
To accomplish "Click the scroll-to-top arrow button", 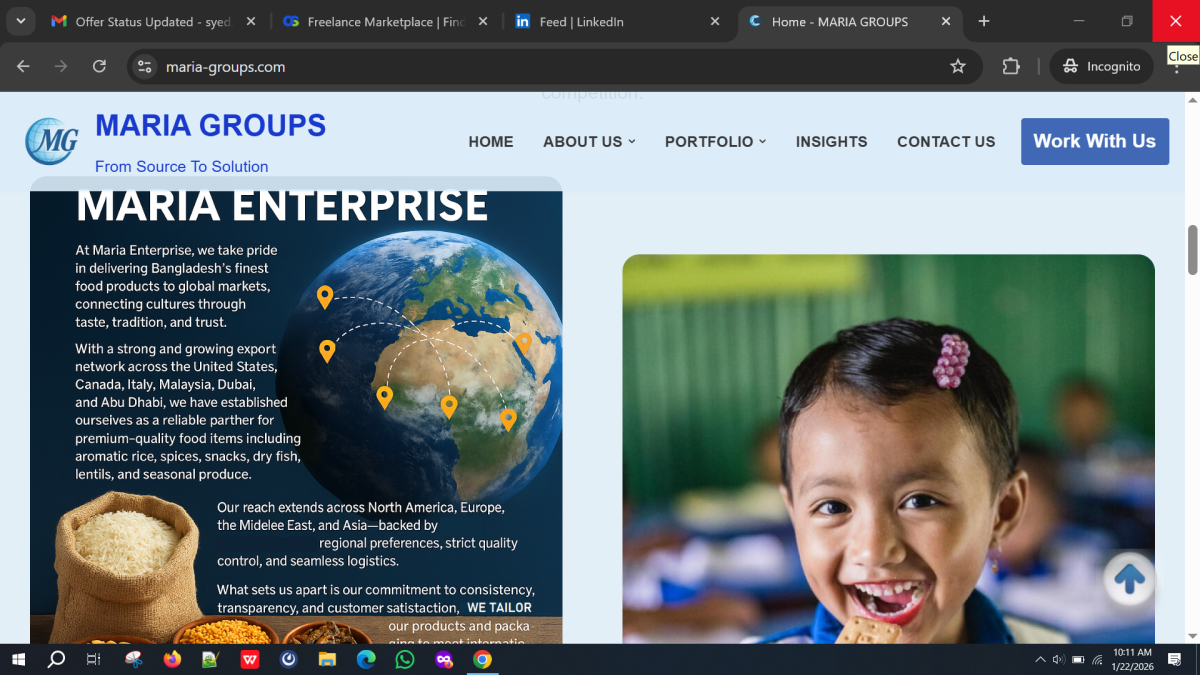I will (x=1129, y=578).
